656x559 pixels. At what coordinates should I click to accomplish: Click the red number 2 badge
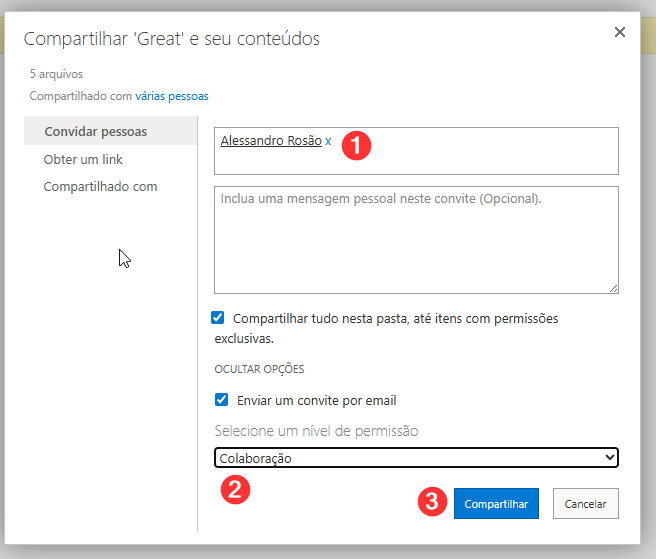233,489
